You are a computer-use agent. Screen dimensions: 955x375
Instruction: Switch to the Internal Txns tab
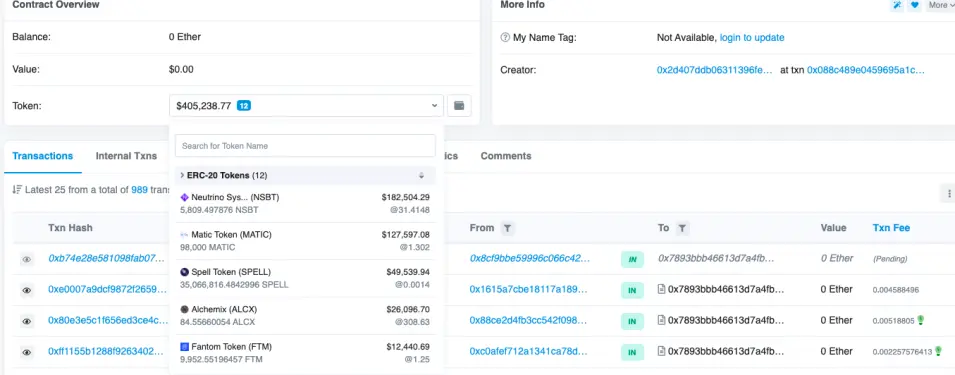[x=126, y=156]
